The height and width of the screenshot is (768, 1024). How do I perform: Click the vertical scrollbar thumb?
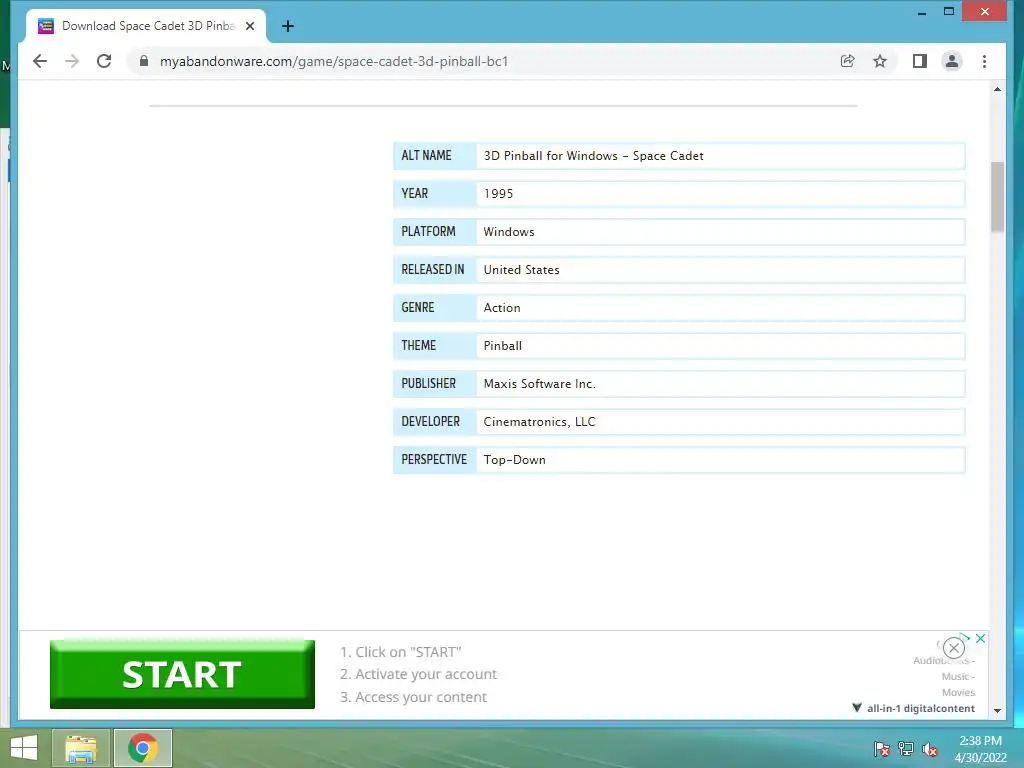(x=997, y=197)
